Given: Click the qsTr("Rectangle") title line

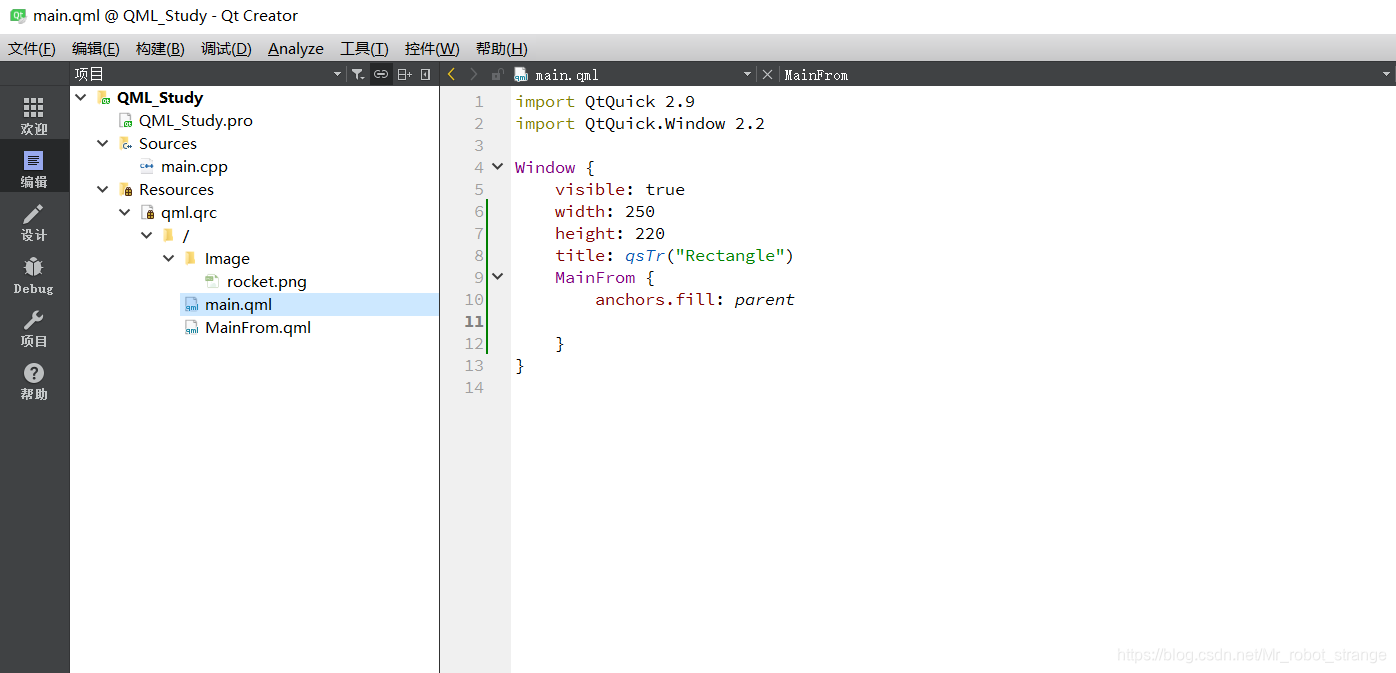Looking at the screenshot, I should [x=675, y=255].
